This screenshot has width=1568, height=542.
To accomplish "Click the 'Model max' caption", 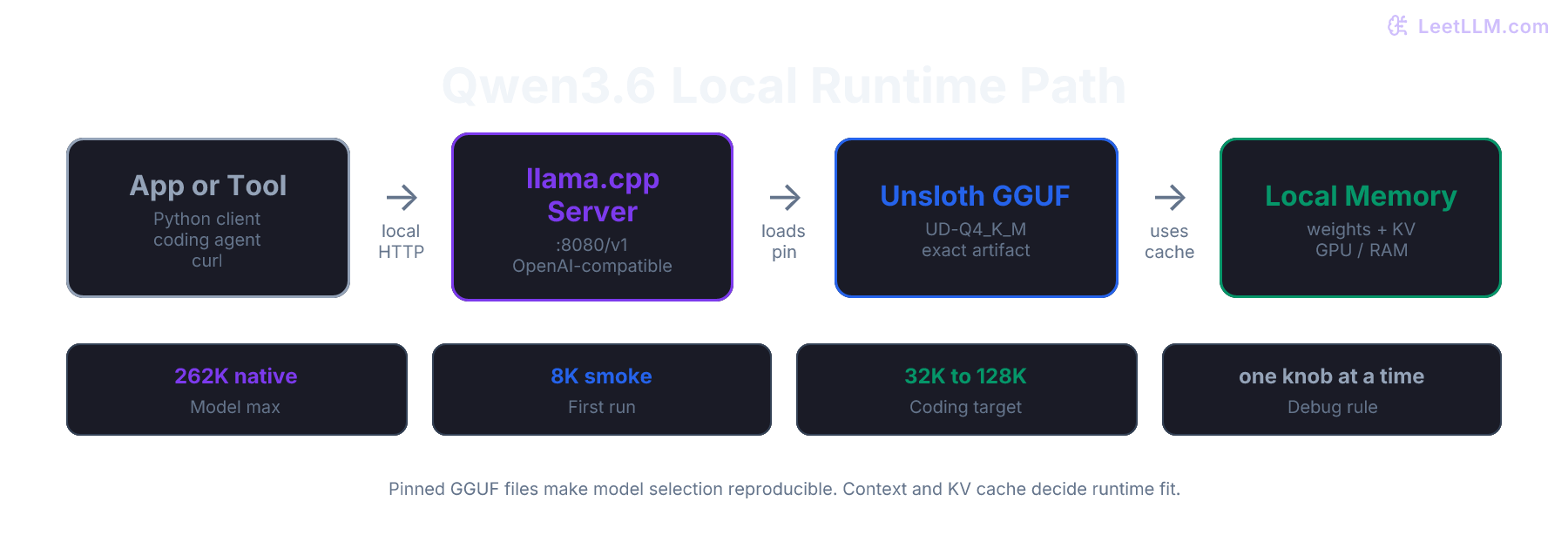I will pos(235,407).
